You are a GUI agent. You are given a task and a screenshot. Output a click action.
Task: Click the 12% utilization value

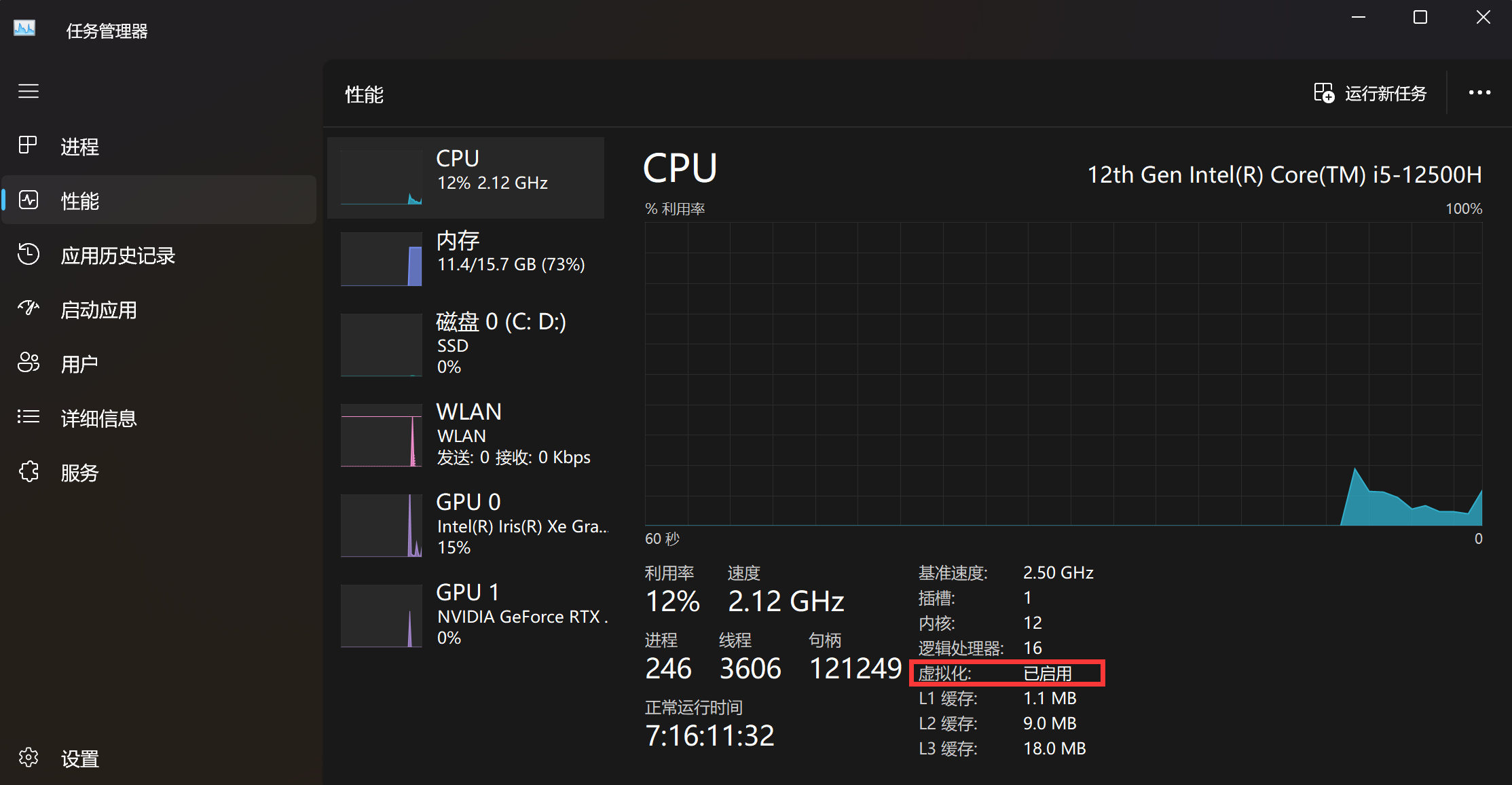point(672,602)
